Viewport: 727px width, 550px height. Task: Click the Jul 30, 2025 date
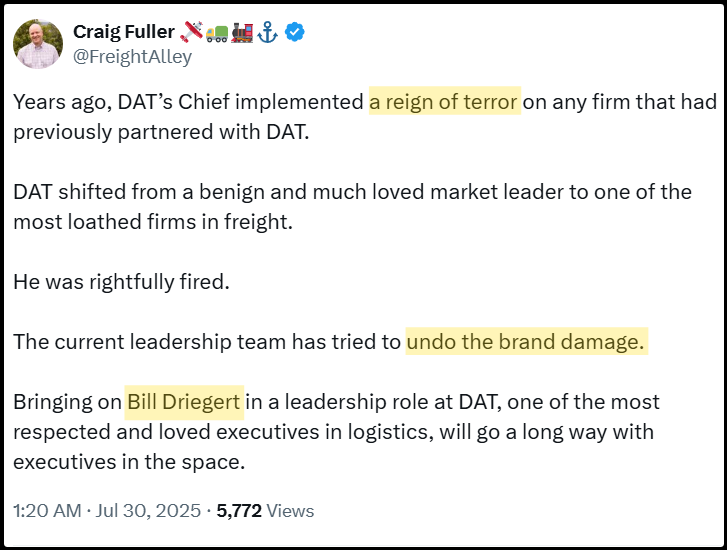coord(152,511)
